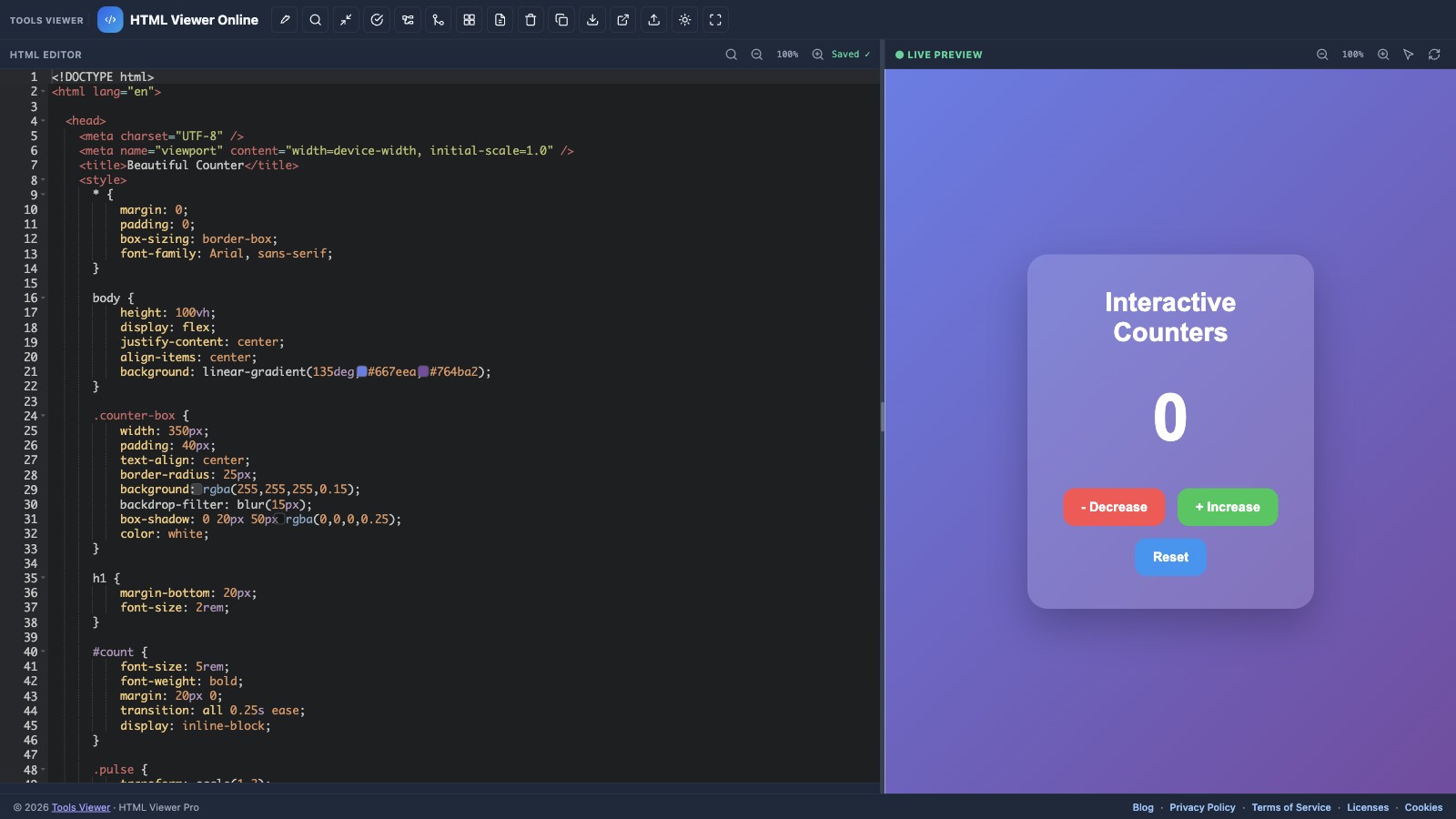Click the copy code icon

tap(561, 20)
